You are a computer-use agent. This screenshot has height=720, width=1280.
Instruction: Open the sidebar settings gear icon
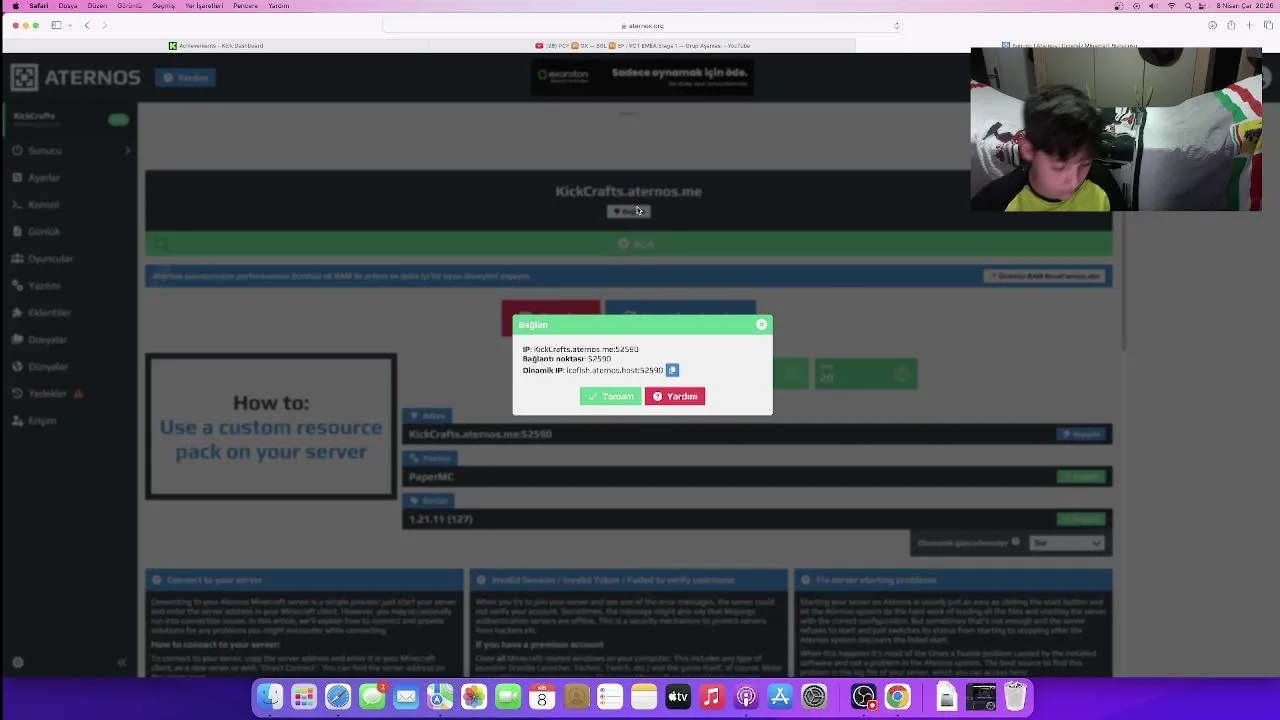click(x=17, y=662)
